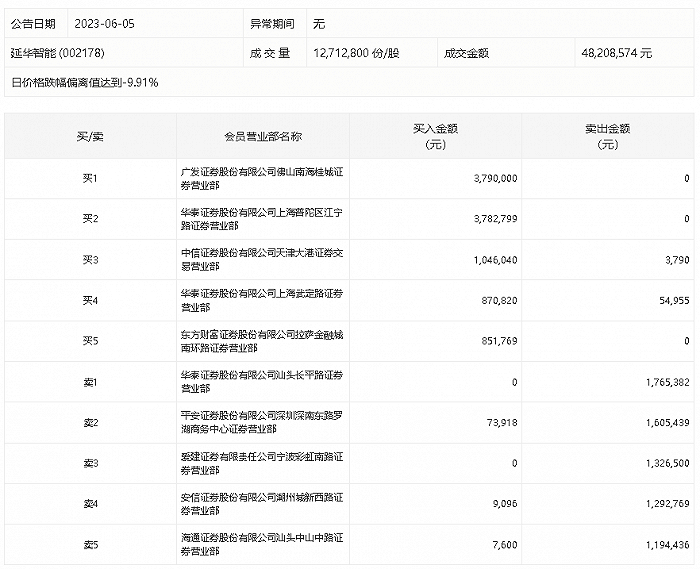Select buy amount 9,096

coord(505,504)
